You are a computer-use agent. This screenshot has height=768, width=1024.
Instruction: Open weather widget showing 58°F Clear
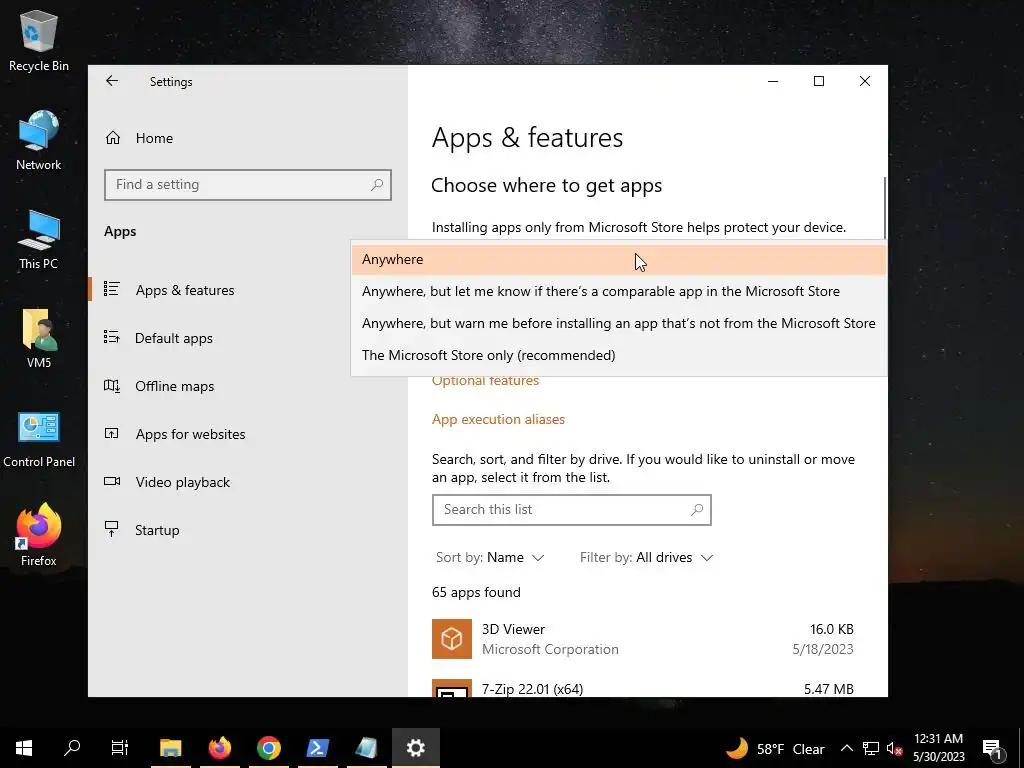(775, 748)
